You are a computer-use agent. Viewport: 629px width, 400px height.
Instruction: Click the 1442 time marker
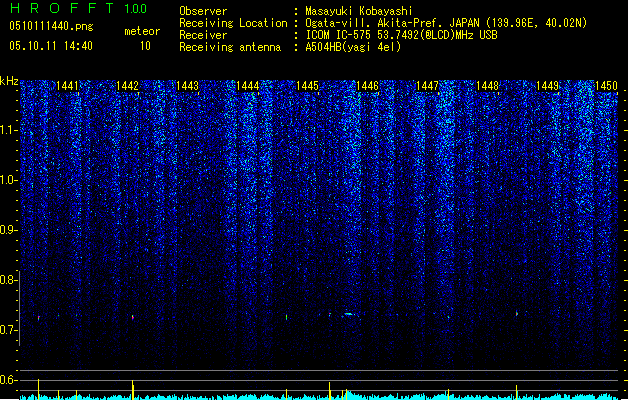point(127,86)
